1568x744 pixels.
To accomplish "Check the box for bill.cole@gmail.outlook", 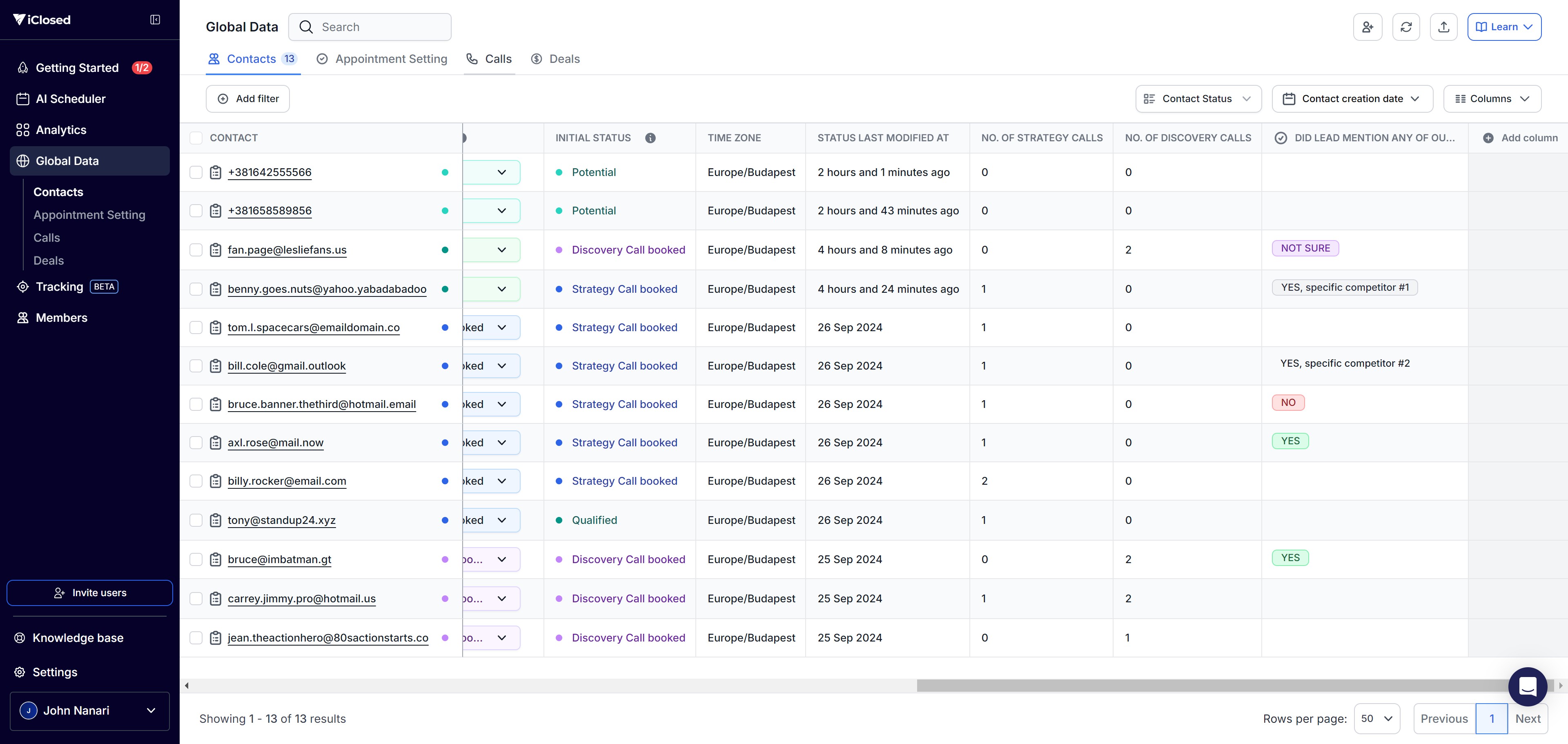I will 196,366.
